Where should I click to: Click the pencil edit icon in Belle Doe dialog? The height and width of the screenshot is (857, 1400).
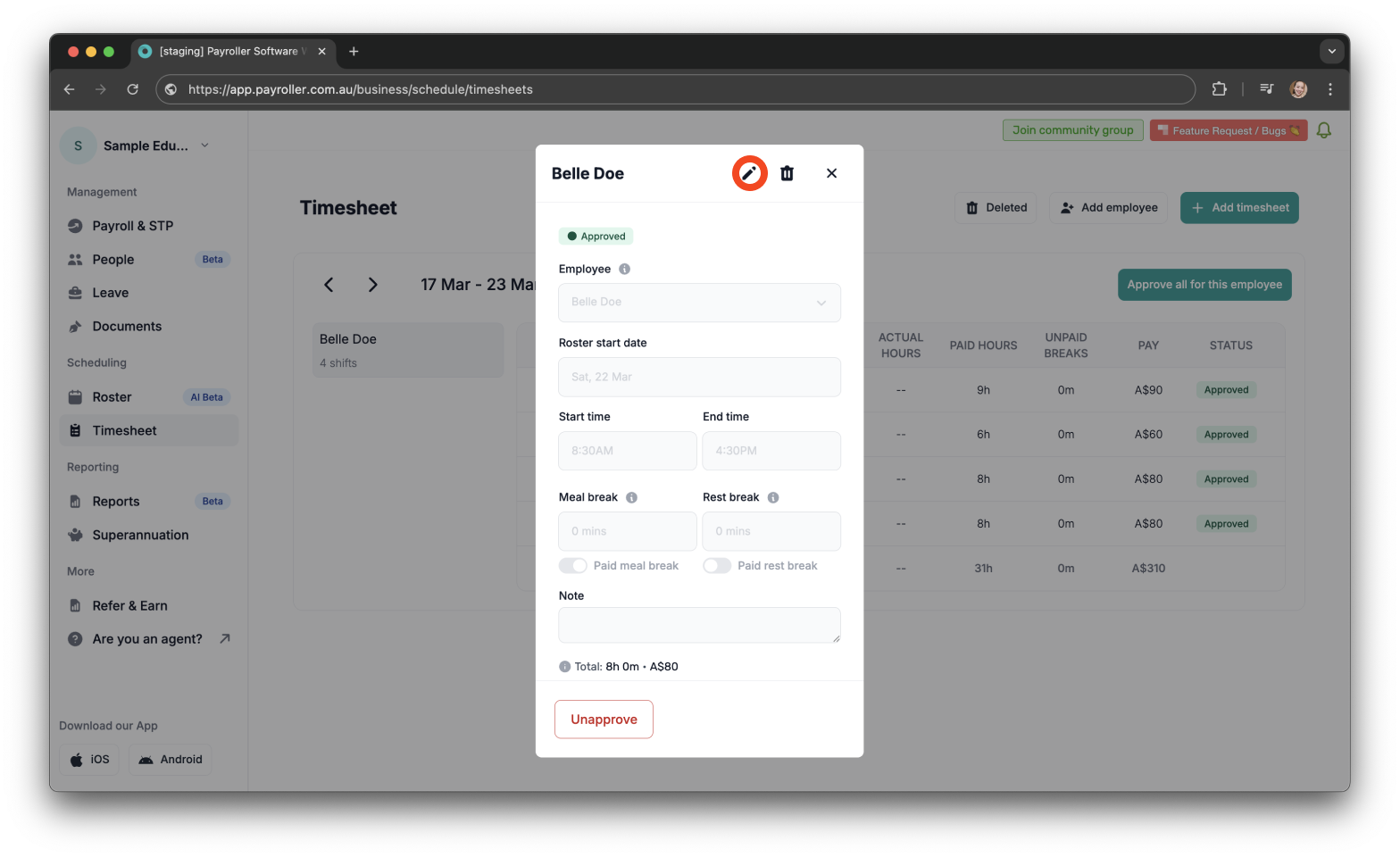749,173
